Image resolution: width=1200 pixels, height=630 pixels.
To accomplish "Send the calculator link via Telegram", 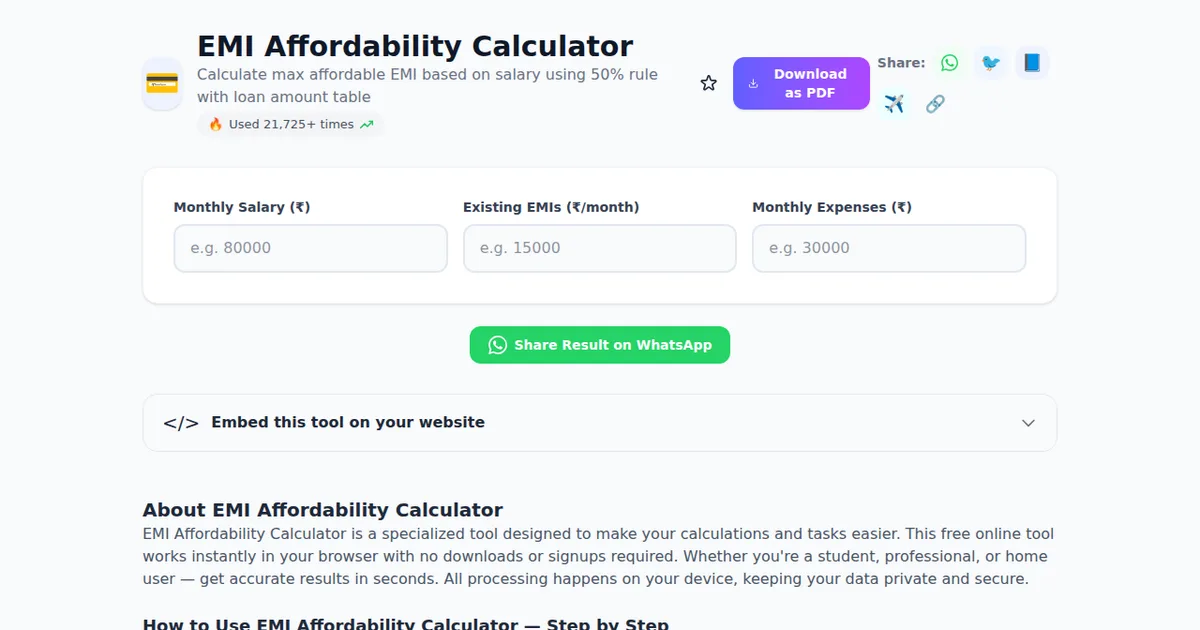I will click(894, 103).
